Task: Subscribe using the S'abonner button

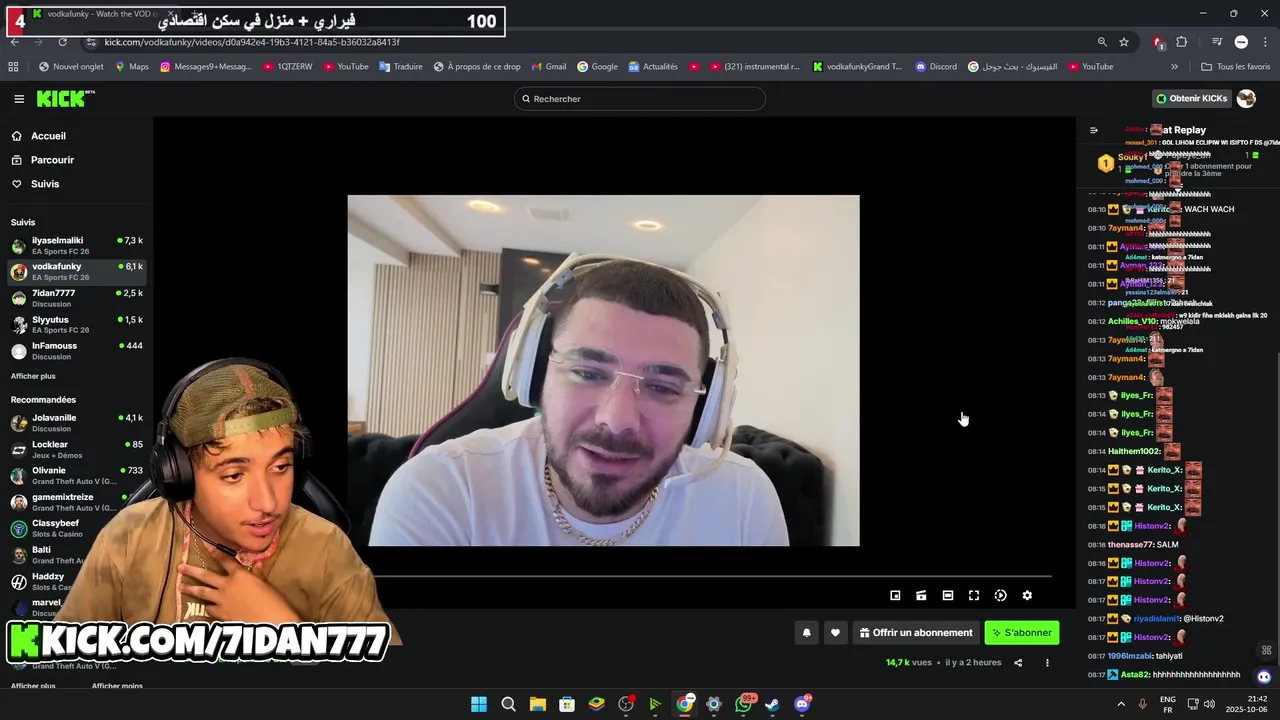Action: coord(1022,632)
